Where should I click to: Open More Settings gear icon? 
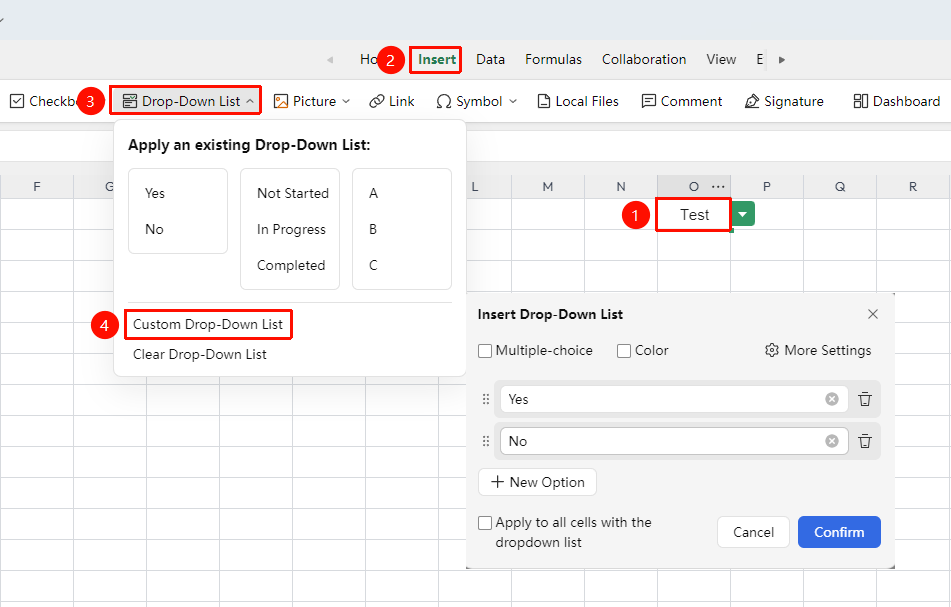[771, 350]
